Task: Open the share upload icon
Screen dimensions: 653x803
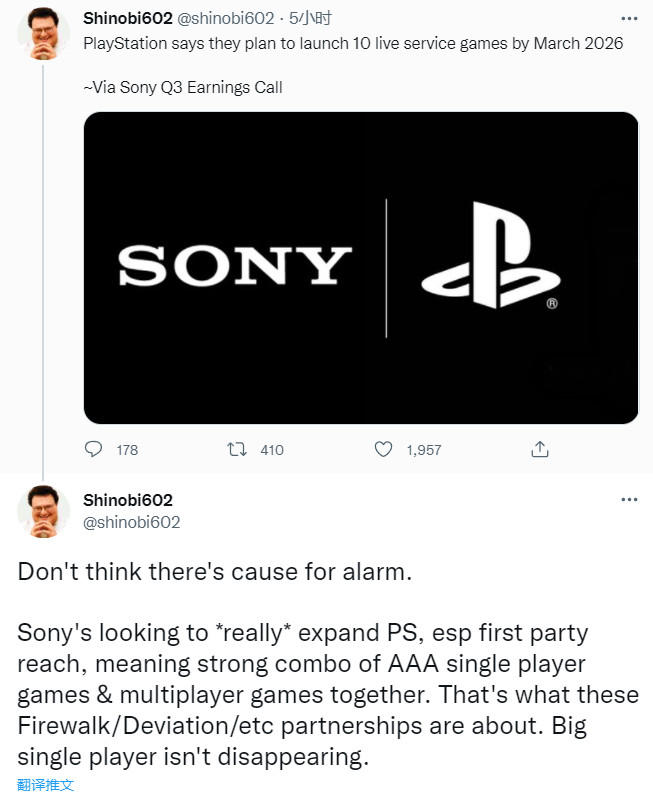Action: click(540, 449)
